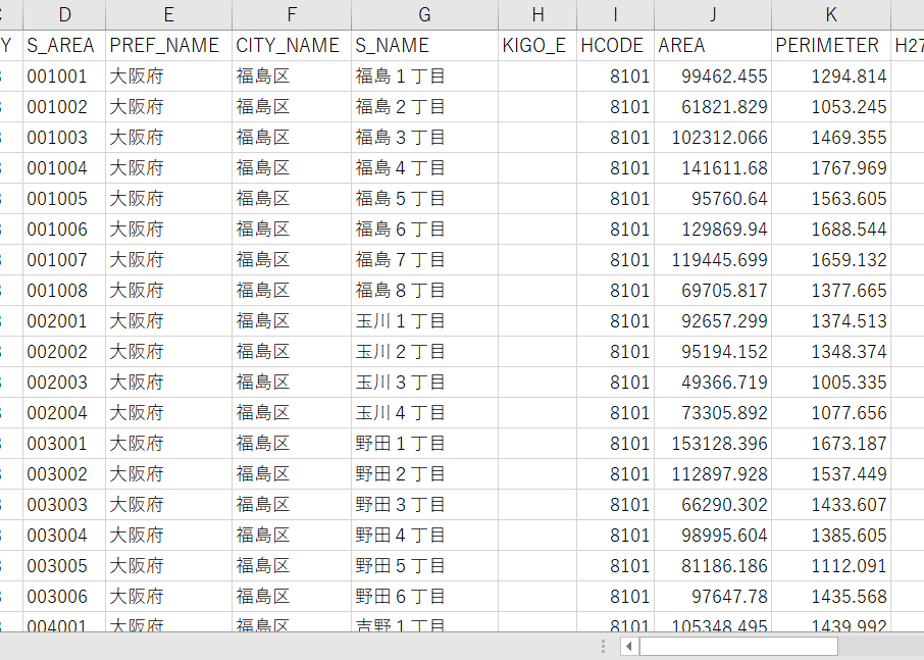Click the CITY_NAME header cell
924x660 pixels.
(292, 45)
